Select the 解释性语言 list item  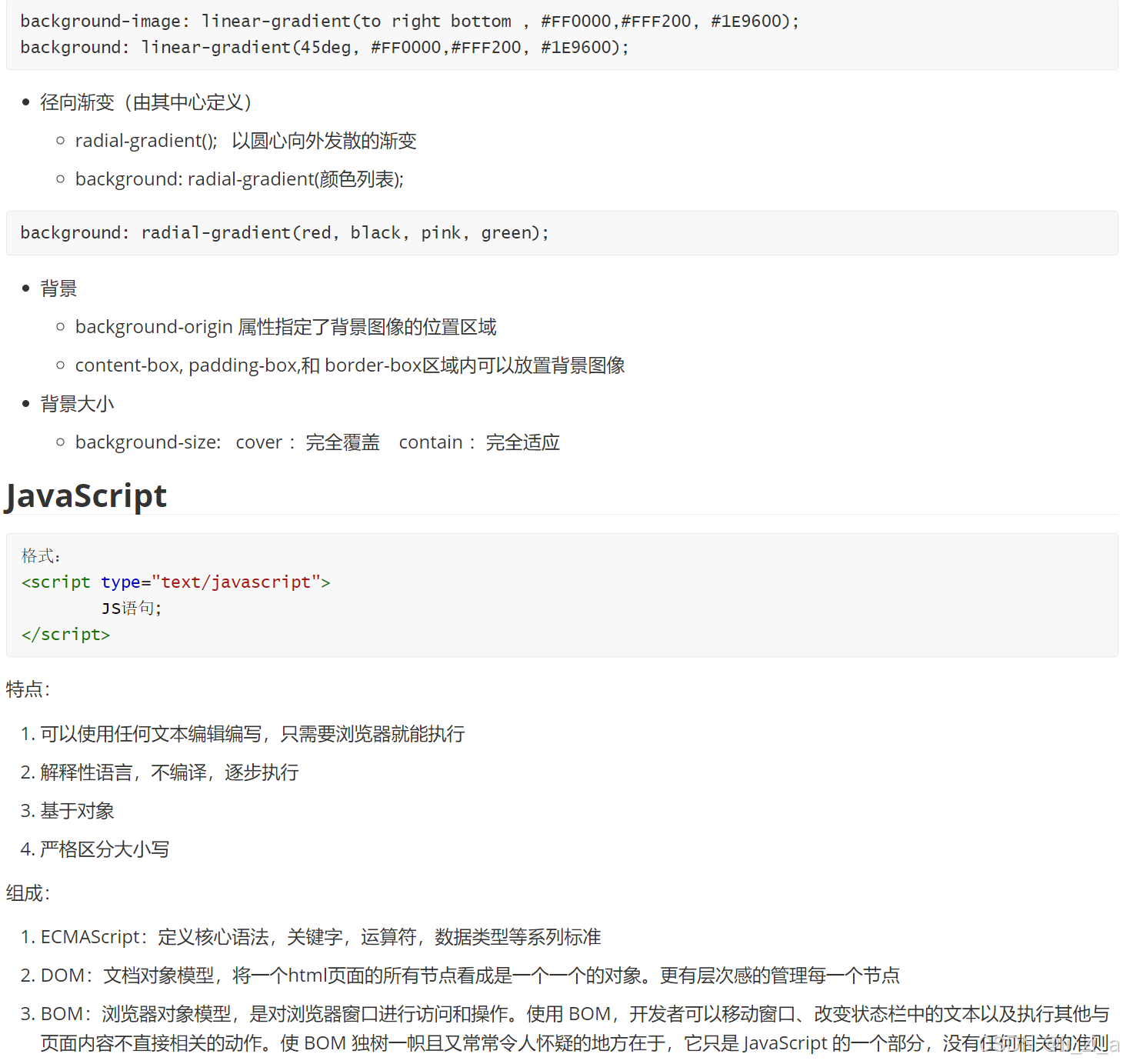pyautogui.click(x=160, y=772)
